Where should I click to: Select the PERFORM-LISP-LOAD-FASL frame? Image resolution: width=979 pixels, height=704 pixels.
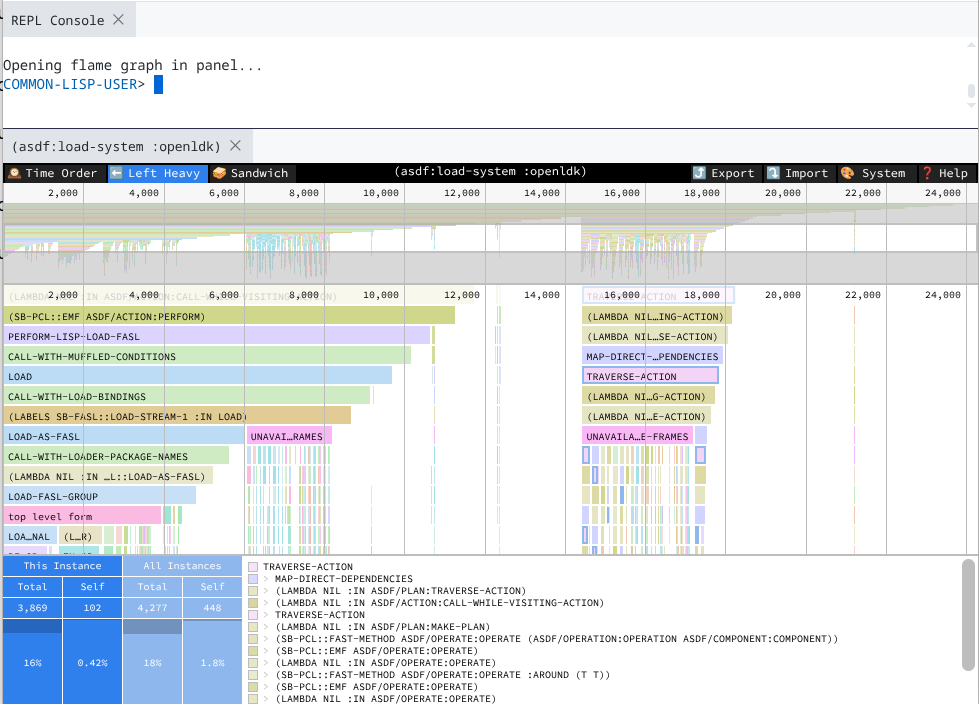(x=216, y=336)
